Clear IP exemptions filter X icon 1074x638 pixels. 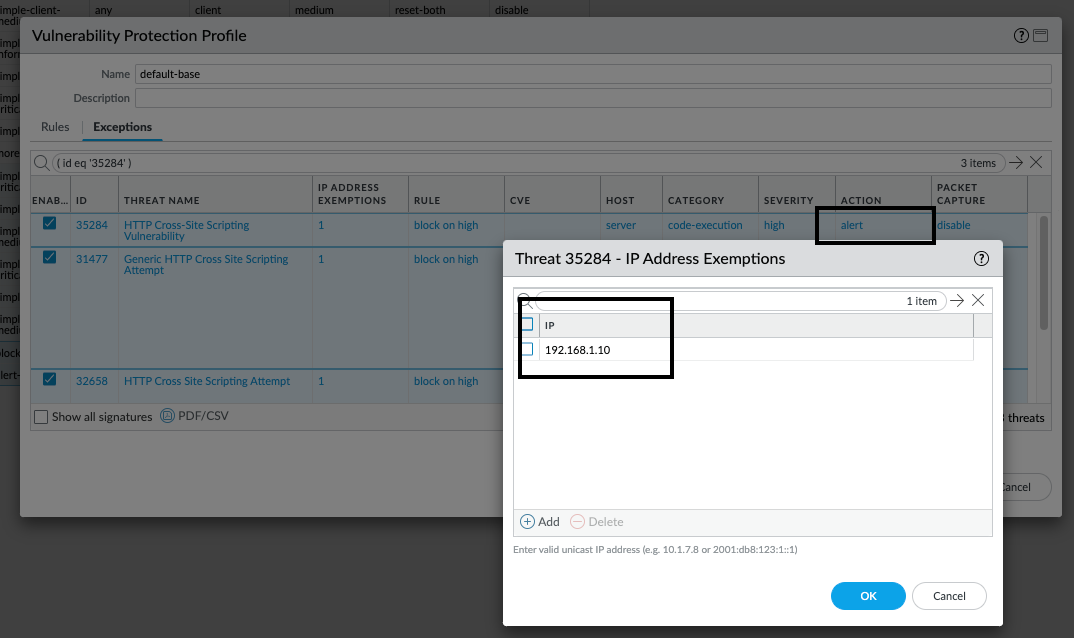(x=978, y=300)
